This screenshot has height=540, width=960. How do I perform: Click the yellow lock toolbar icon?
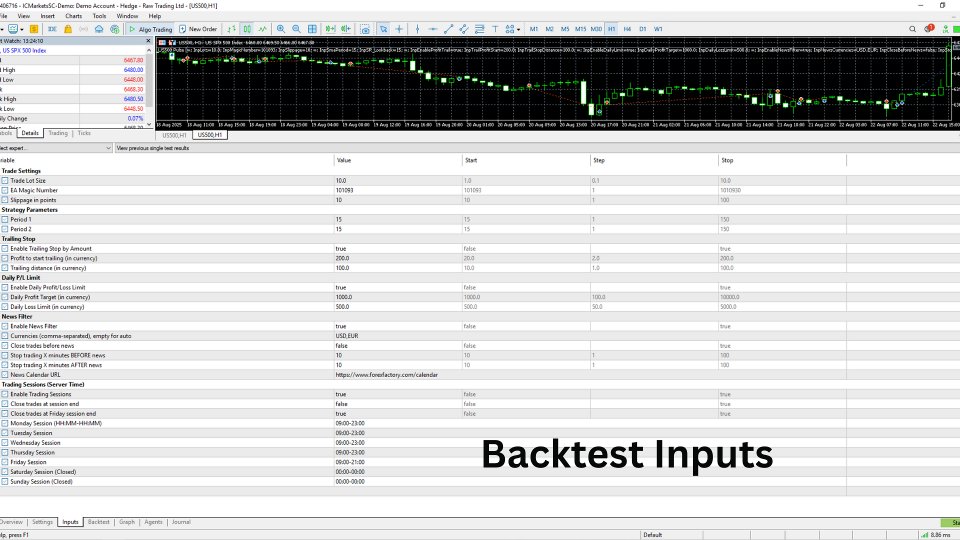(x=68, y=29)
